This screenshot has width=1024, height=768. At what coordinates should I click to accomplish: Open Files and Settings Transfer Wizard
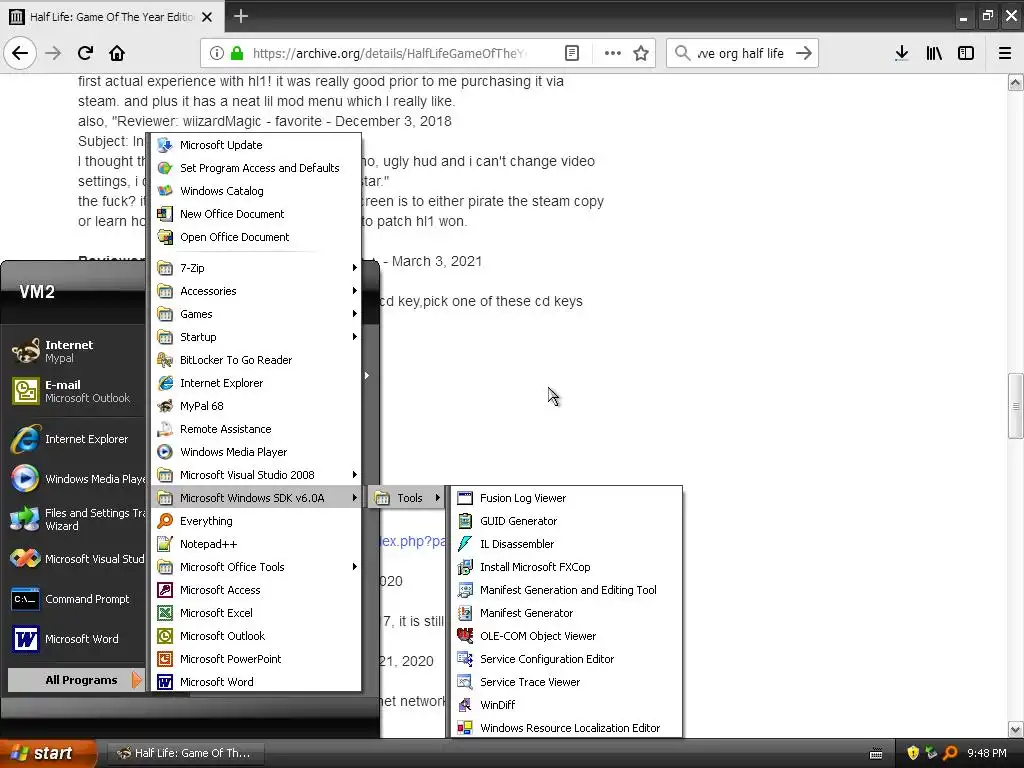tap(76, 519)
